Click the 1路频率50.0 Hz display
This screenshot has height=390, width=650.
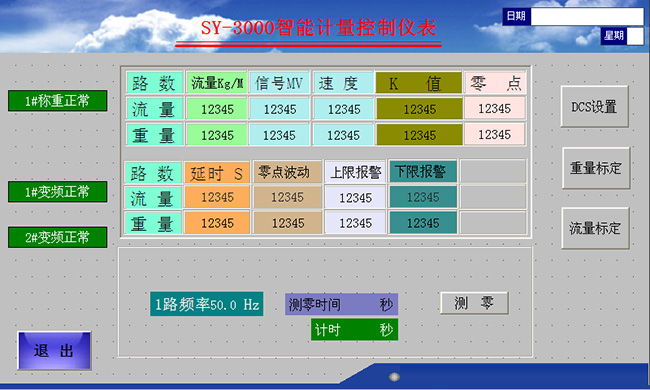click(x=206, y=304)
